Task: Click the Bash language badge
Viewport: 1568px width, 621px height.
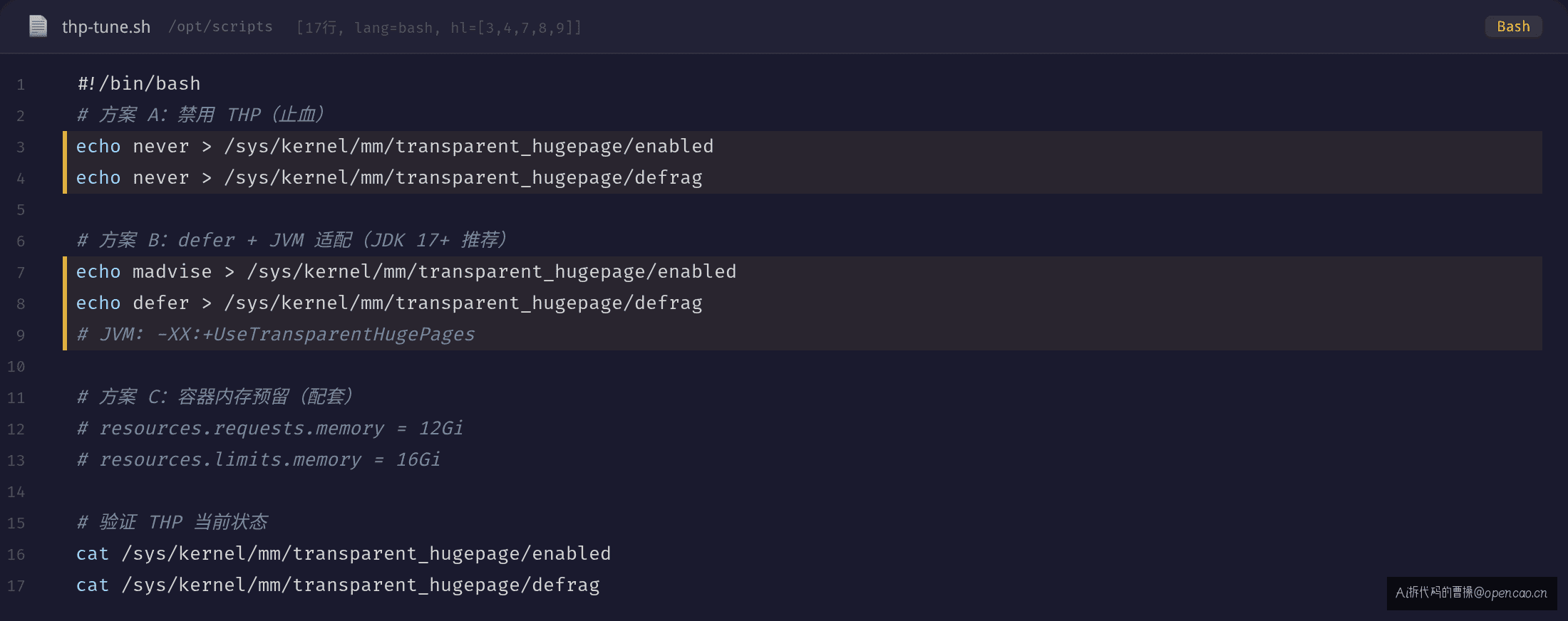Action: pos(1513,26)
